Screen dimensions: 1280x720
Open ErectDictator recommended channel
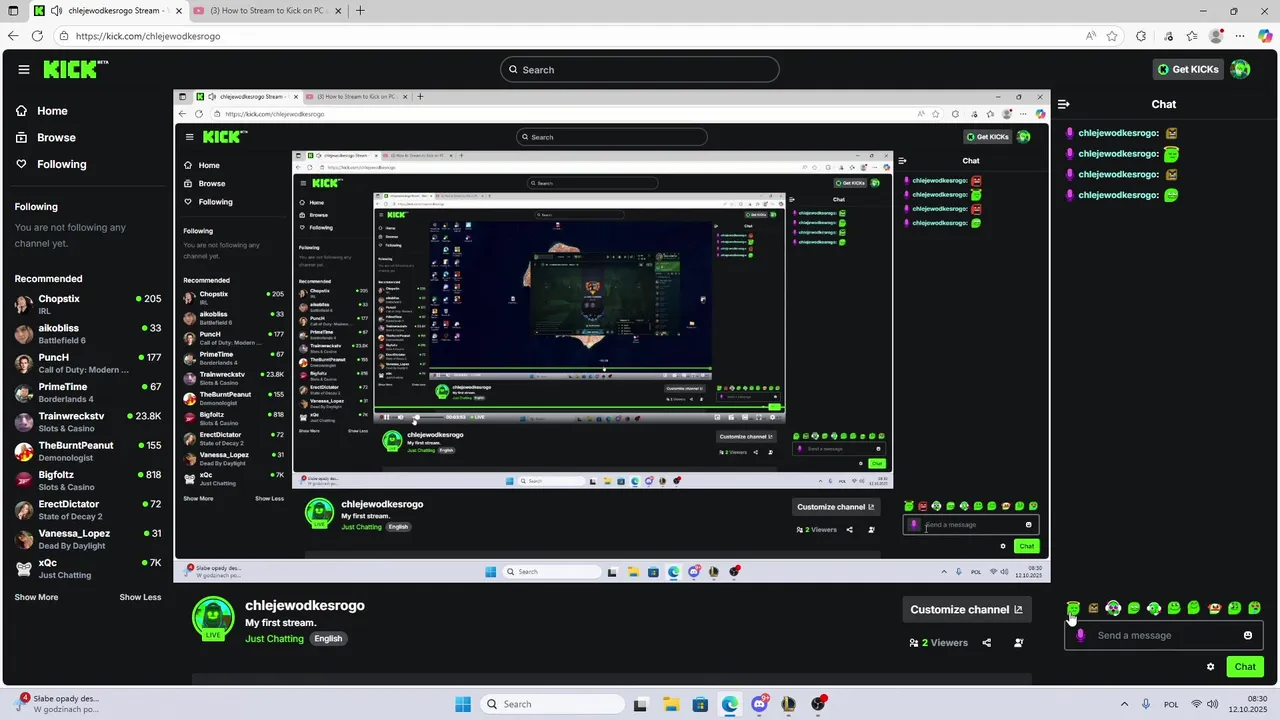[88, 510]
